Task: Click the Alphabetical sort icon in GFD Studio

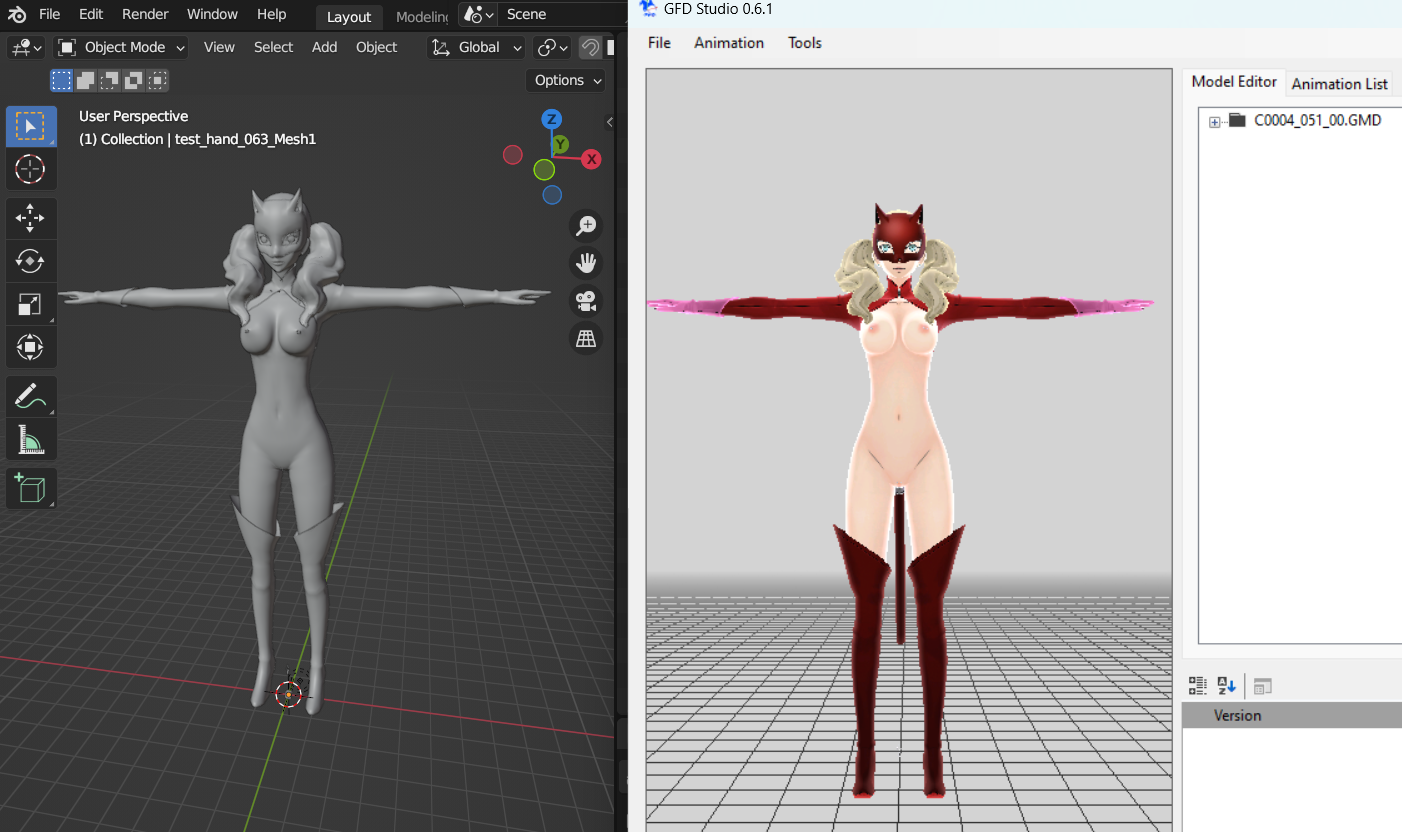Action: tap(1227, 686)
